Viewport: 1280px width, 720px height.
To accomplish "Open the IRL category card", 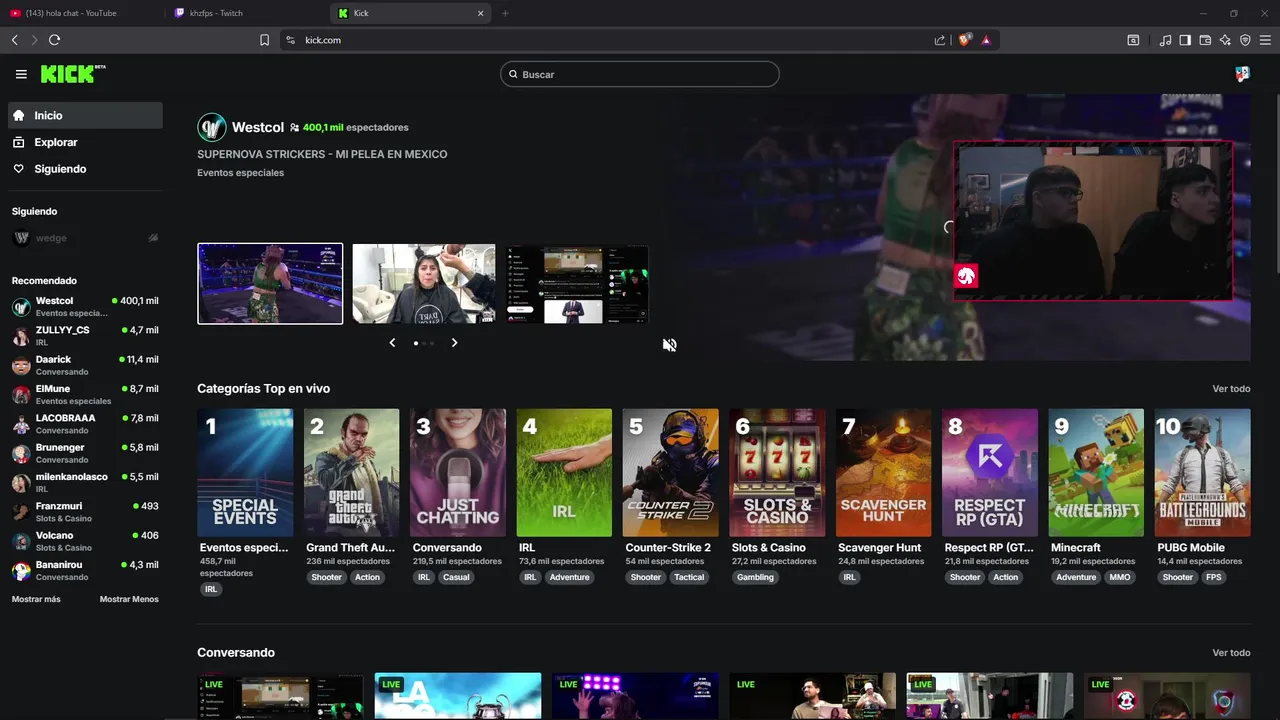I will pyautogui.click(x=564, y=473).
